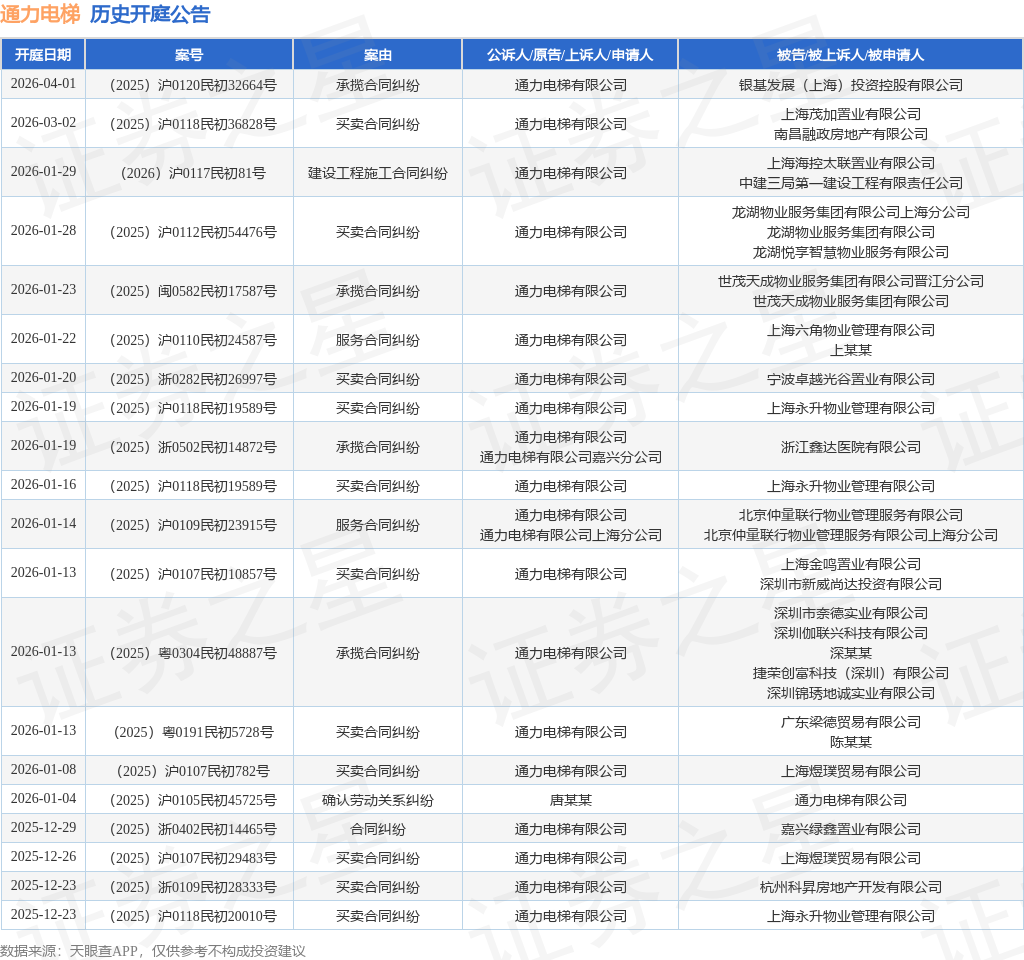Click the date 2026-03-02
Screen dimensions: 1024x960
(x=43, y=123)
